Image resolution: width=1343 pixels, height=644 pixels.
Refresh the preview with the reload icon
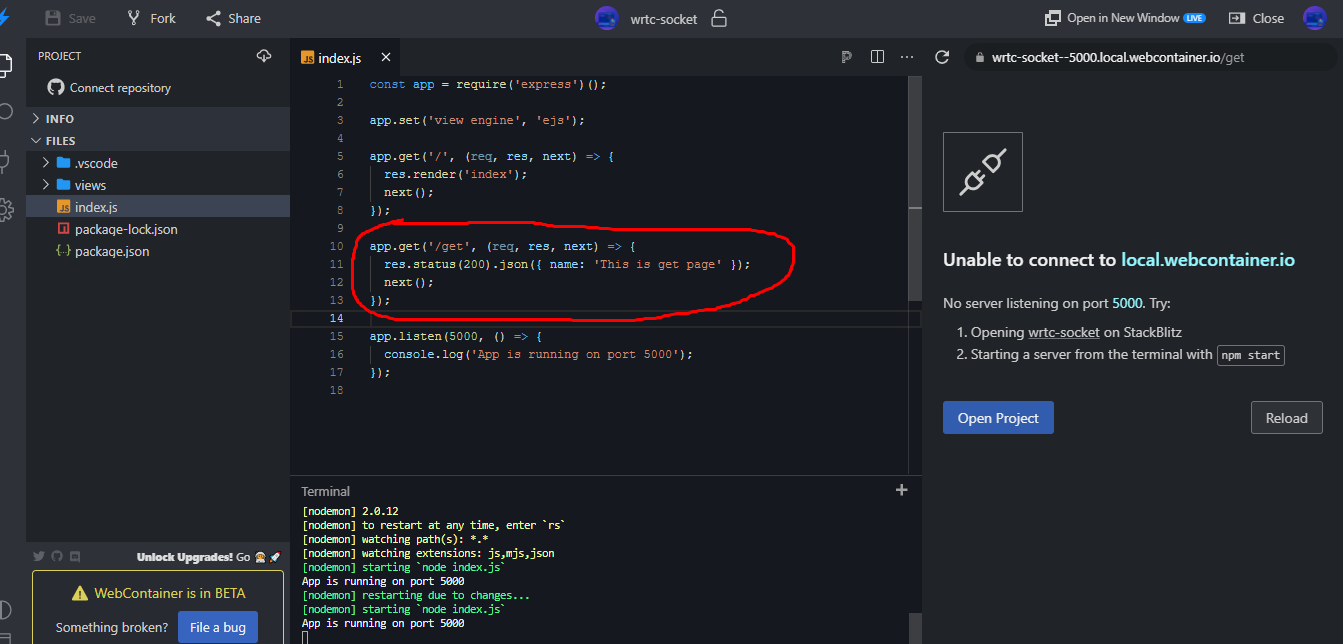pyautogui.click(x=941, y=57)
